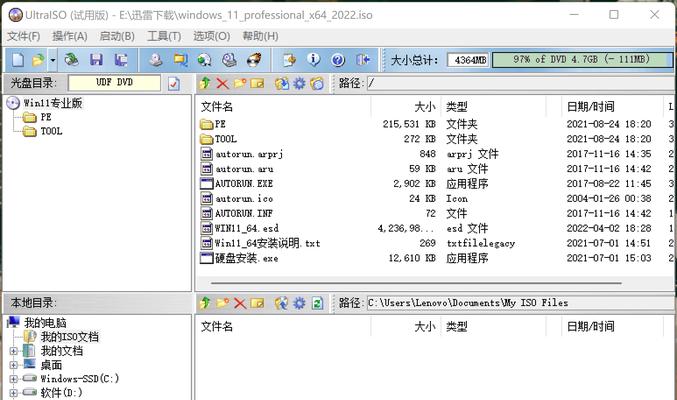The width and height of the screenshot is (677, 400).
Task: Click the disc pane Extract icon
Action: pyautogui.click(x=282, y=83)
